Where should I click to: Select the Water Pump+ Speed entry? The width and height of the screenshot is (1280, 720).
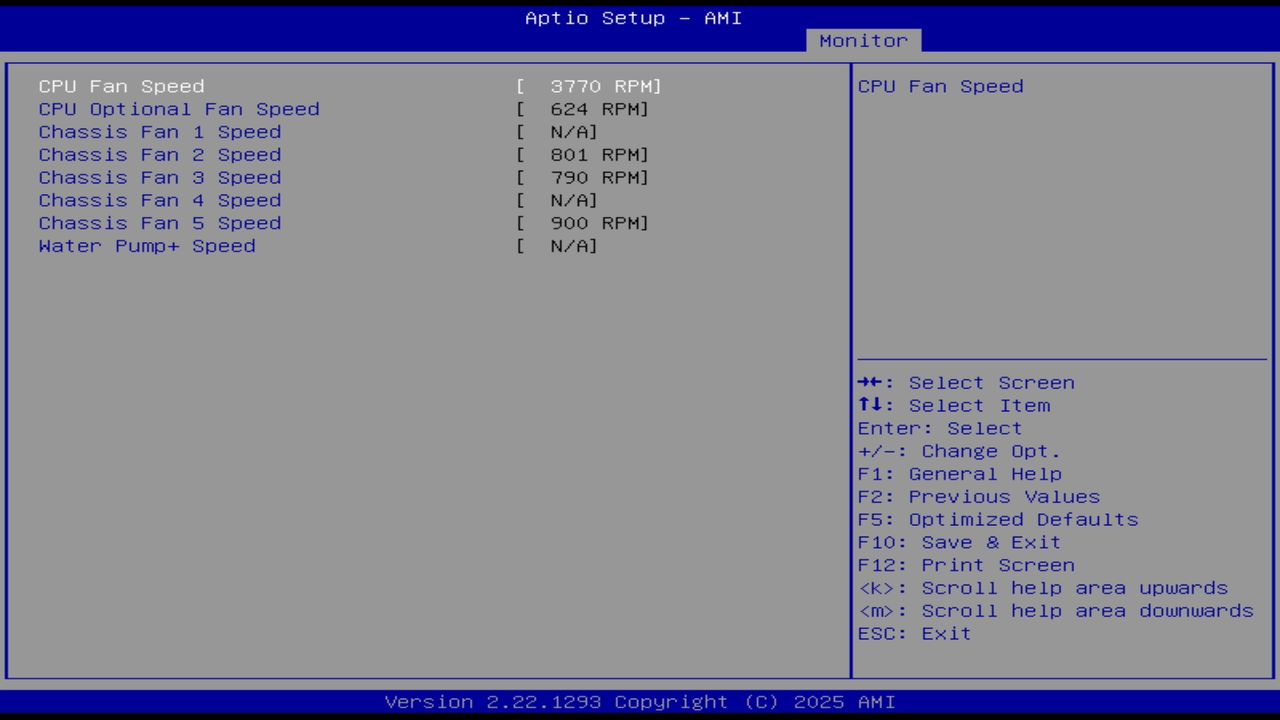147,246
